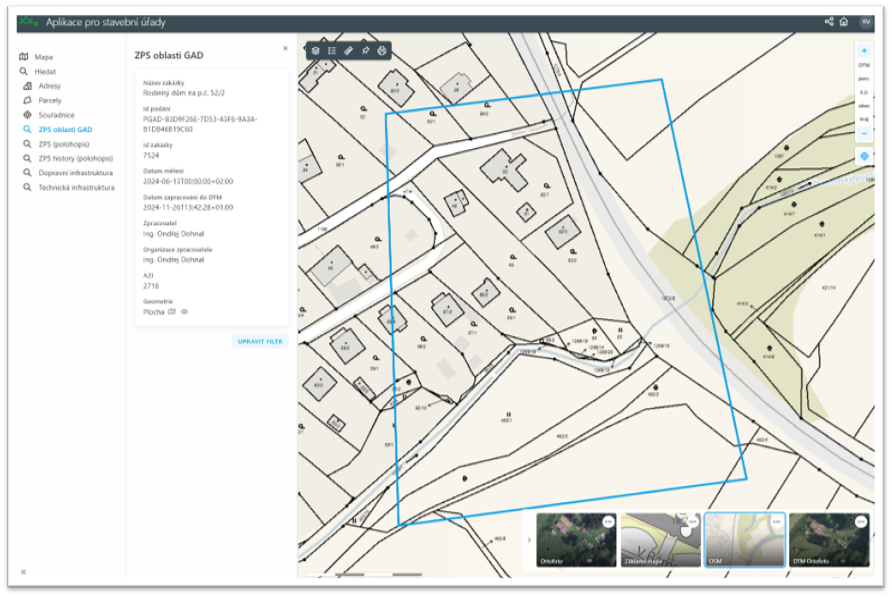Open the legend list tool
This screenshot has width=892, height=597.
tap(332, 51)
